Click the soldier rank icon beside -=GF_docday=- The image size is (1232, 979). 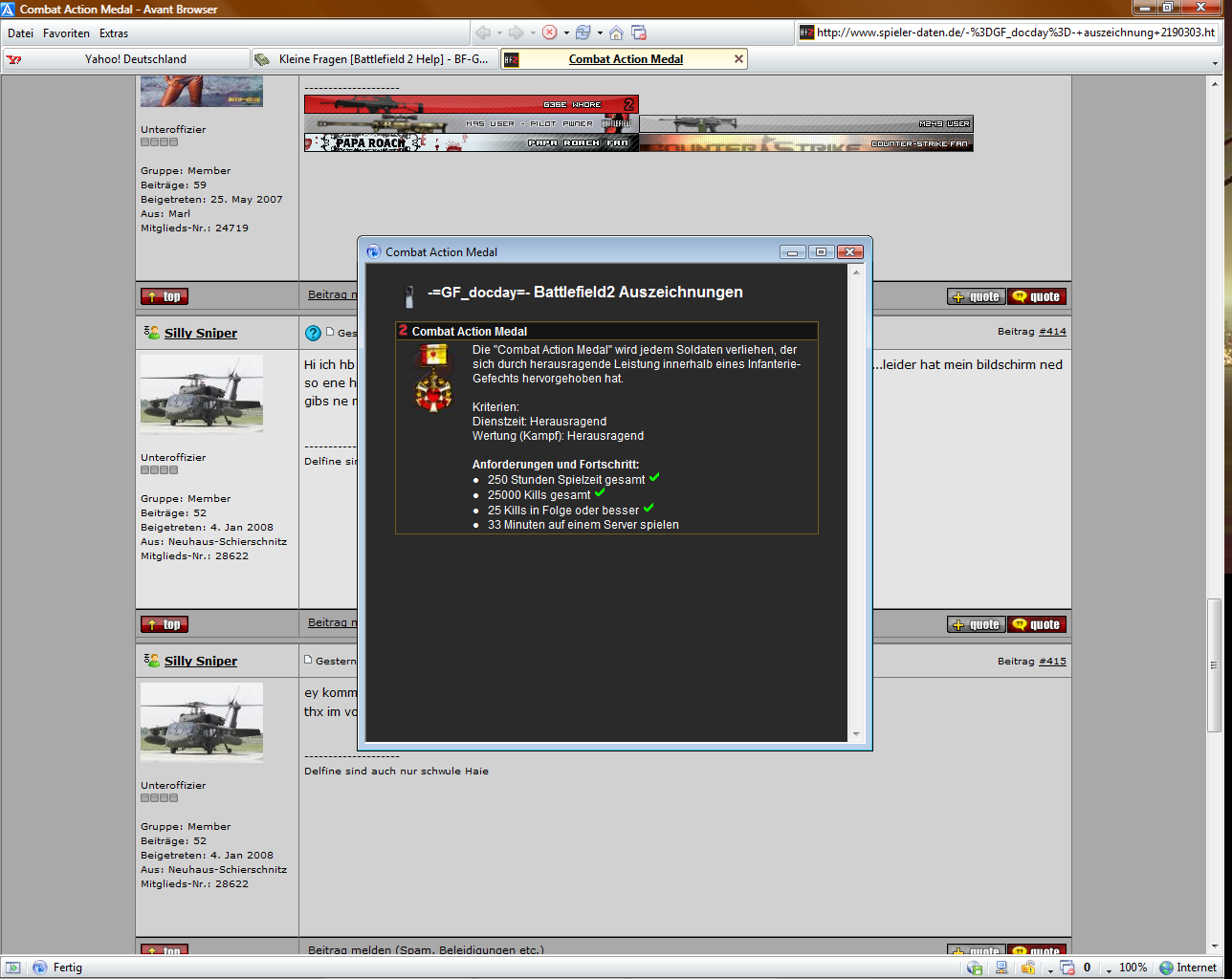tap(409, 296)
